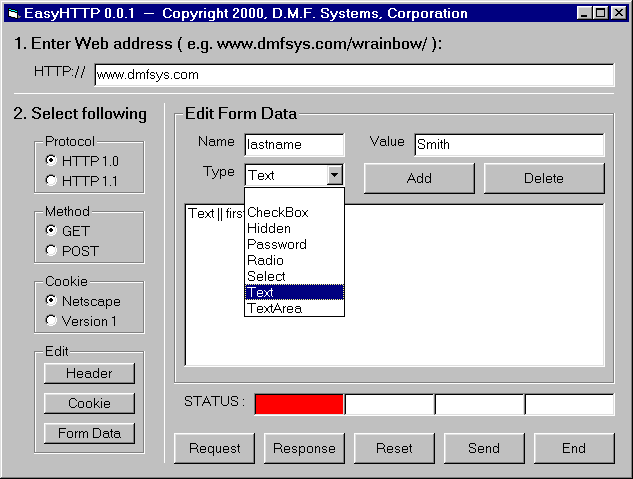Focus the HTTP:// web address field

click(x=354, y=75)
